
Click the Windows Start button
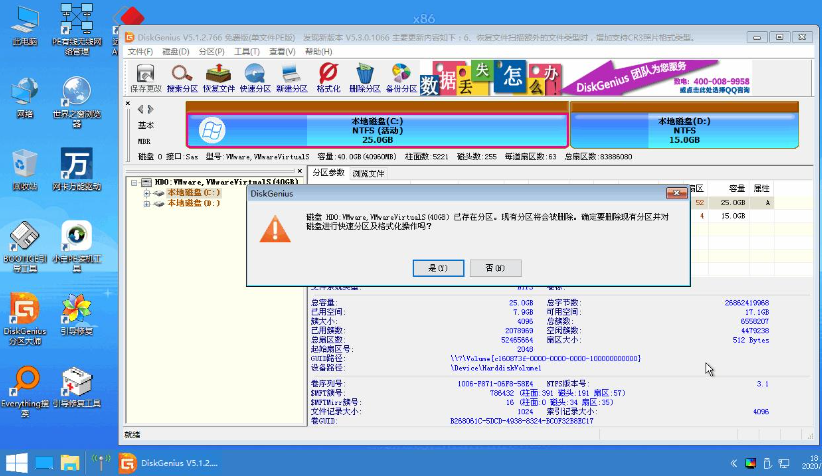pos(17,463)
